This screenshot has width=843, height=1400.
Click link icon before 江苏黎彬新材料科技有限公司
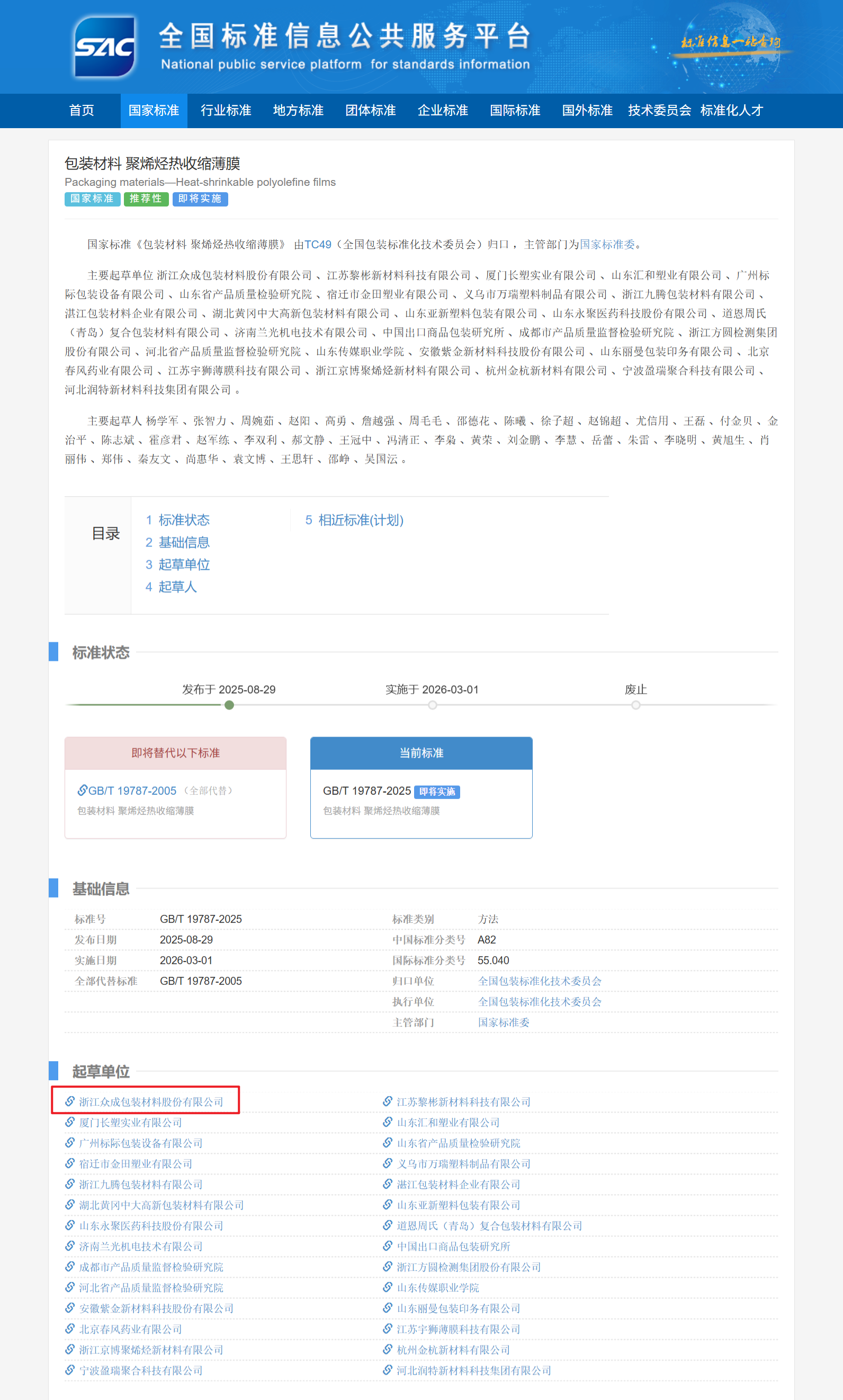click(x=388, y=1101)
